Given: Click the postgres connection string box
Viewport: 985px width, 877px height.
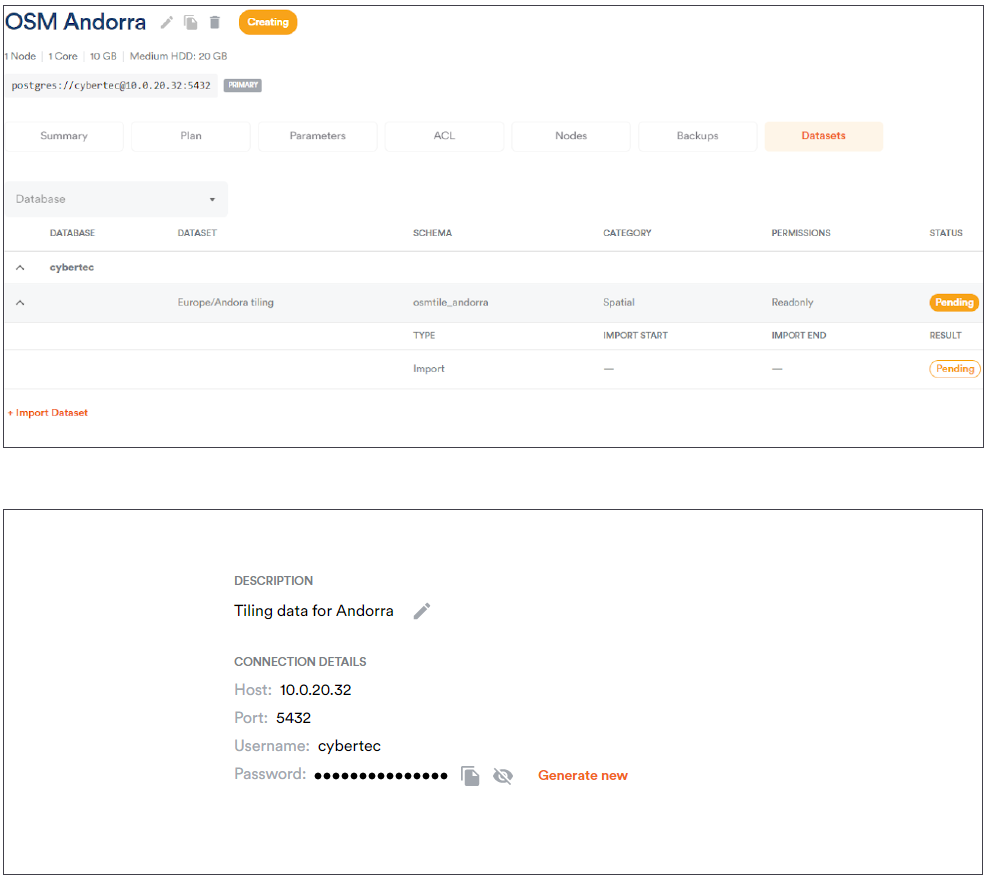Looking at the screenshot, I should [x=111, y=86].
